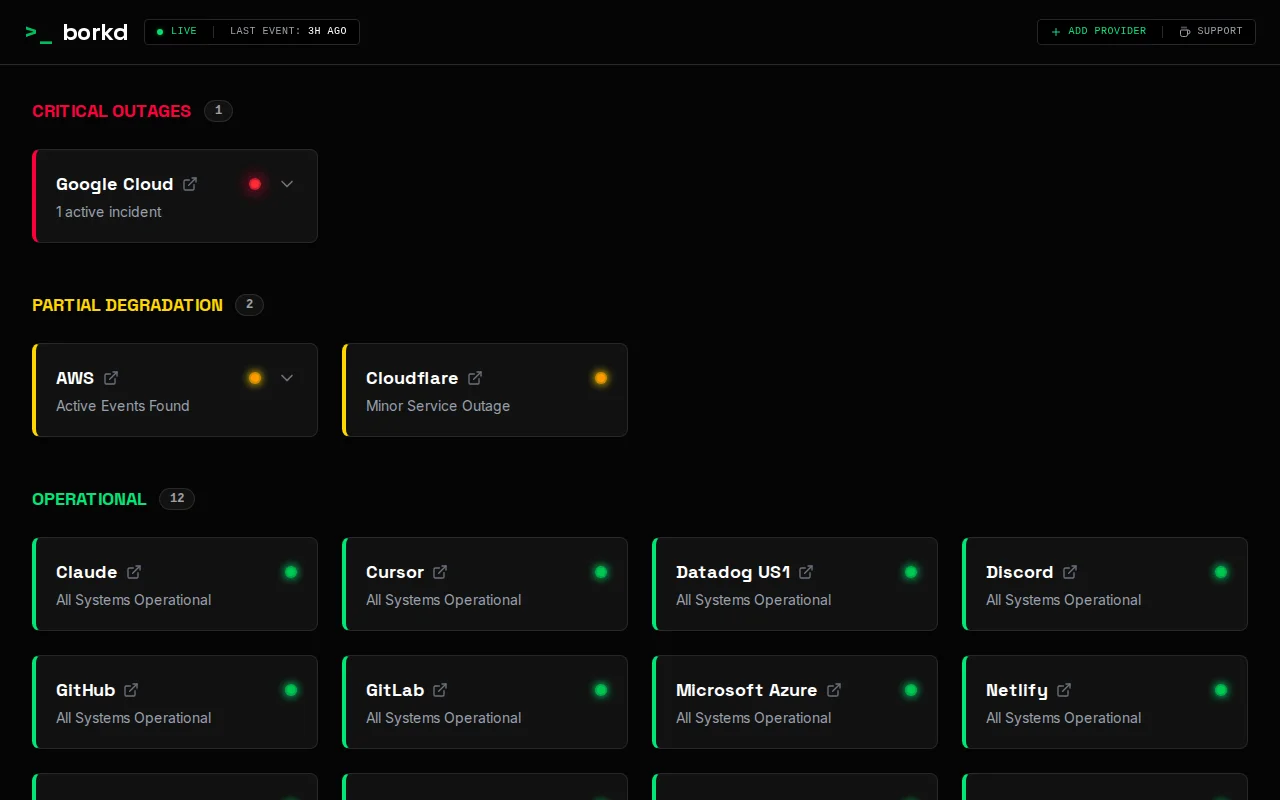Click '1 active incident' text
The height and width of the screenshot is (800, 1280).
109,212
